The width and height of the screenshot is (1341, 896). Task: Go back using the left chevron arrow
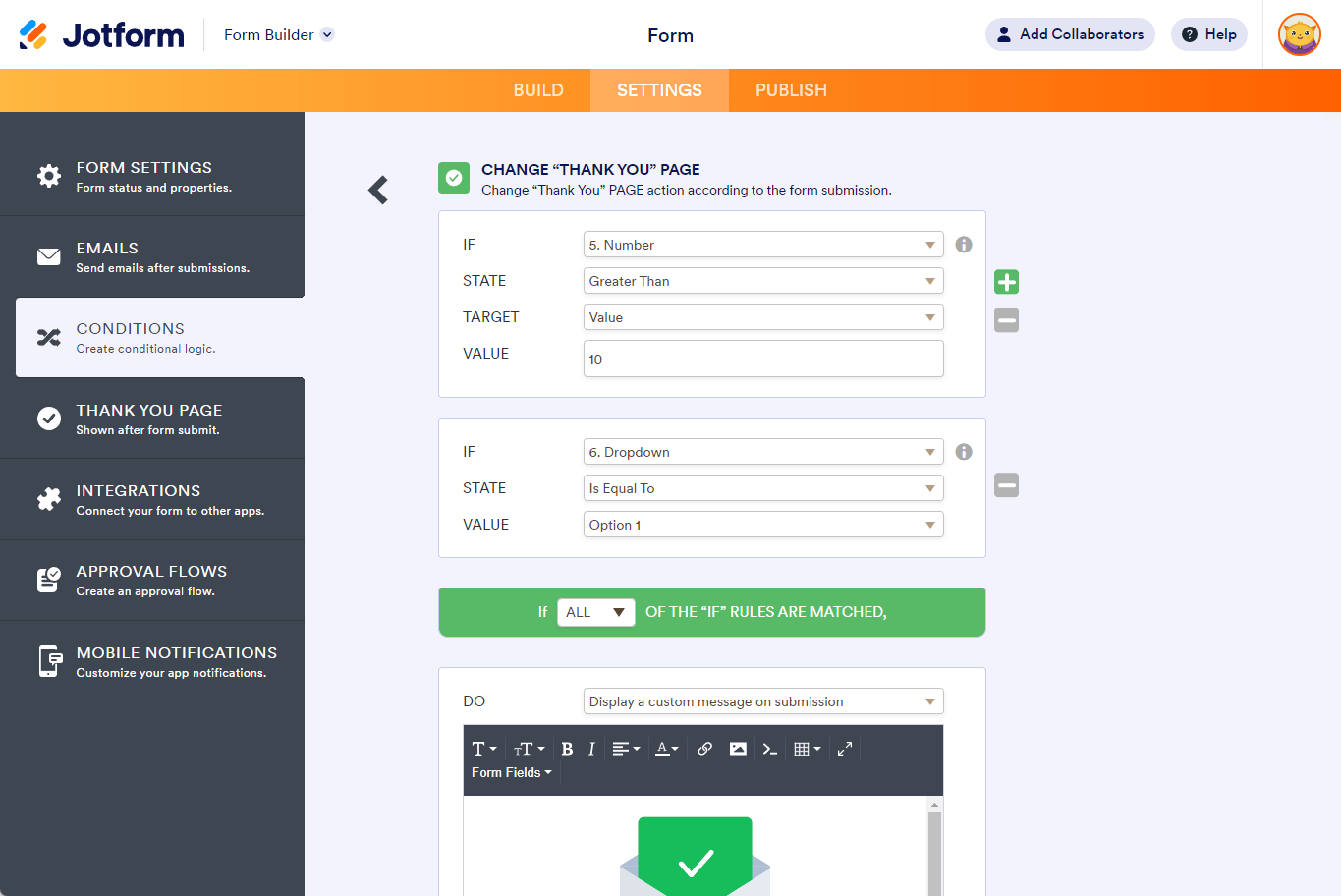click(x=378, y=190)
